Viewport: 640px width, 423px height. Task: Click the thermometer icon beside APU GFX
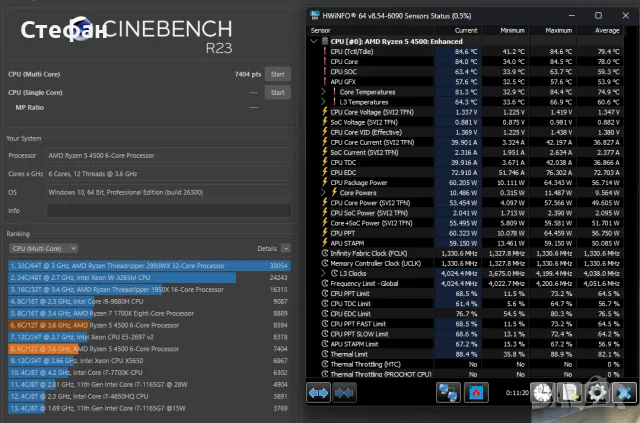325,82
